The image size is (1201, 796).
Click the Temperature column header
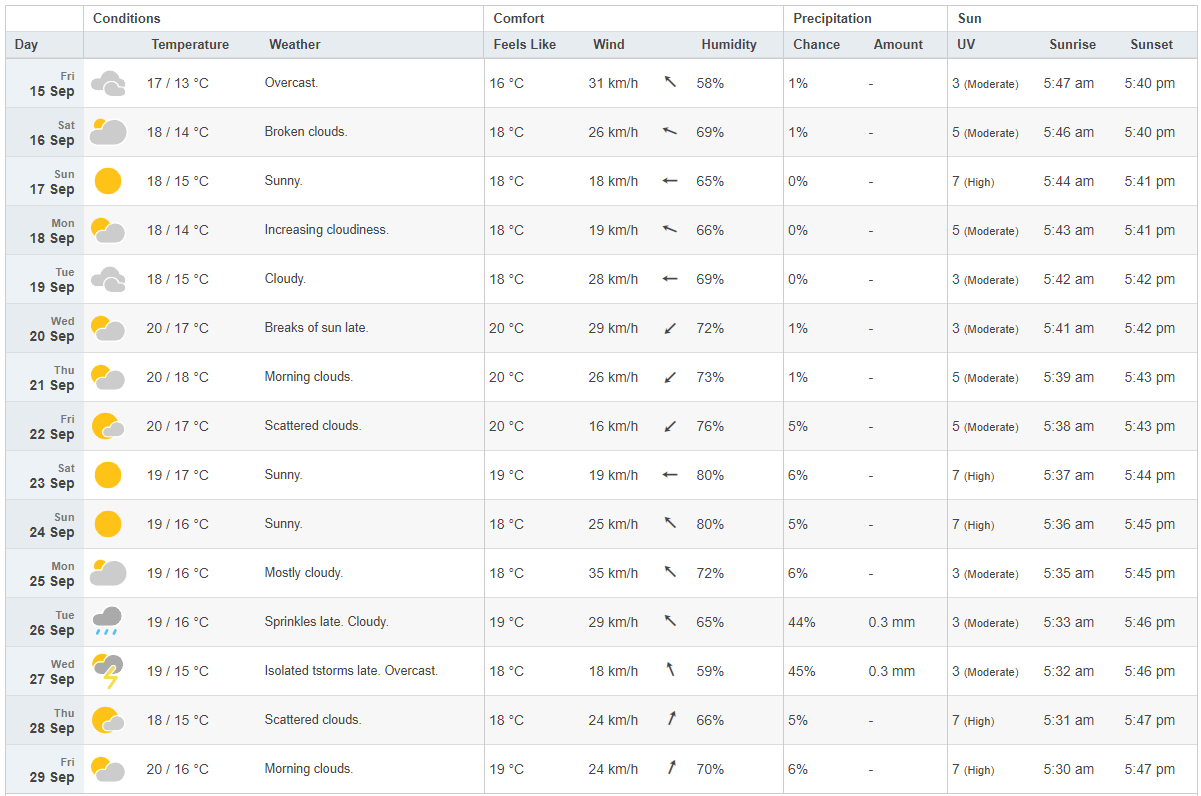click(x=190, y=44)
